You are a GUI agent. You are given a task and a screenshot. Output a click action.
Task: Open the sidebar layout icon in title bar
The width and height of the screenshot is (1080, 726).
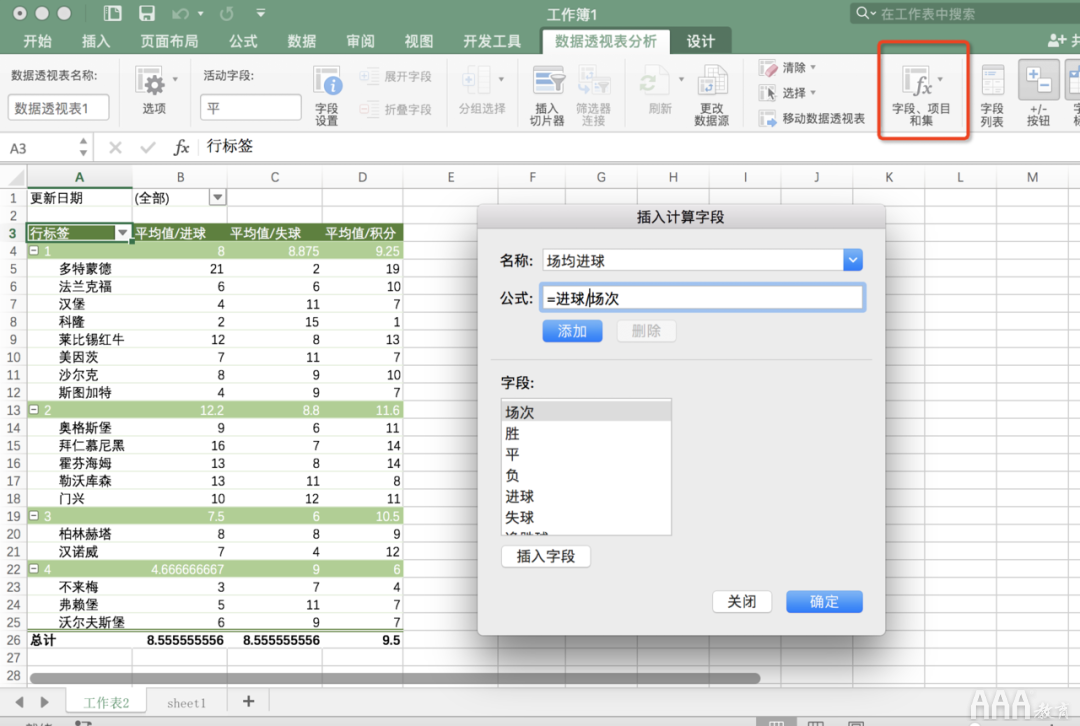point(112,13)
